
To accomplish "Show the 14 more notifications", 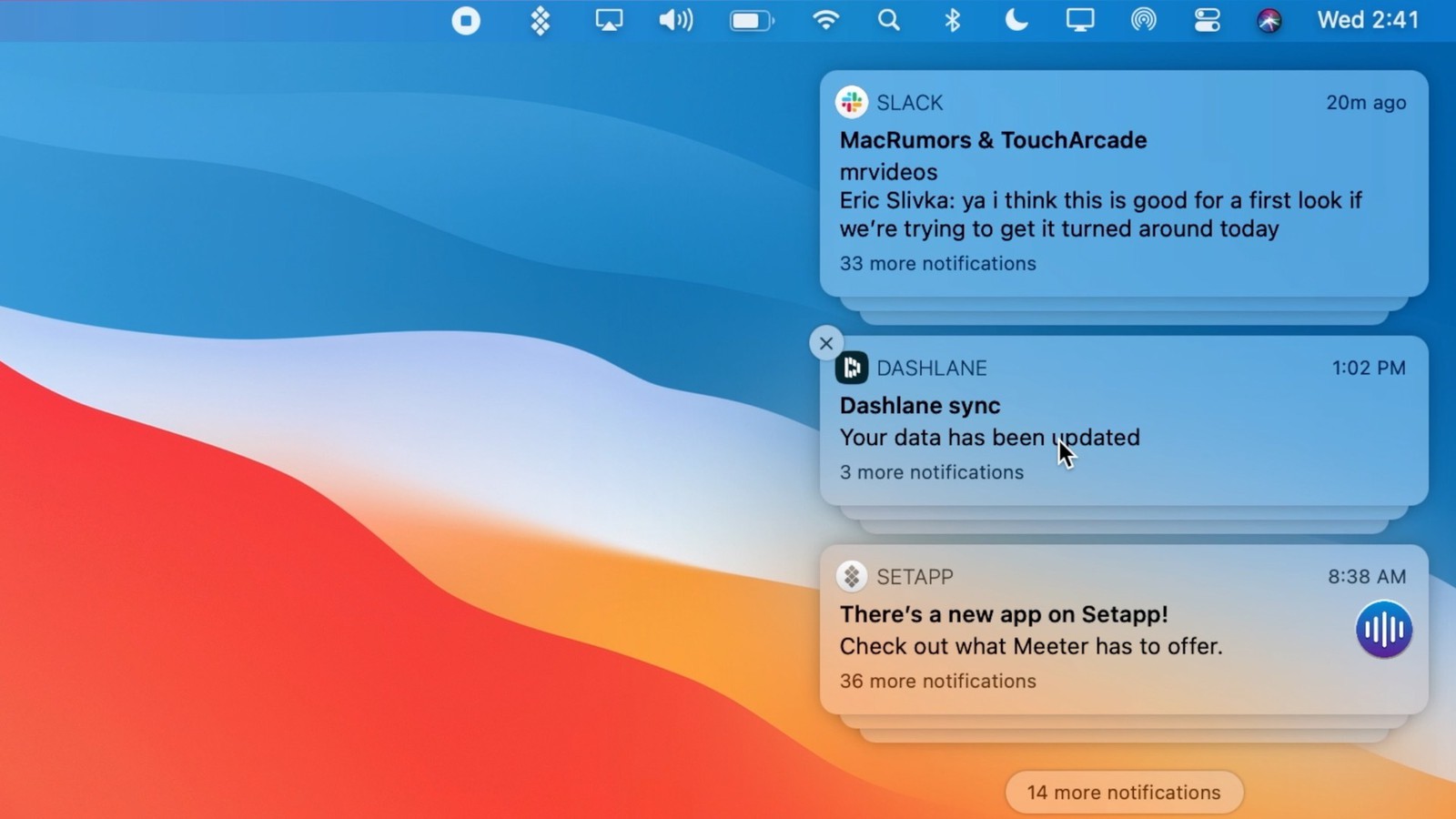I will pyautogui.click(x=1123, y=792).
